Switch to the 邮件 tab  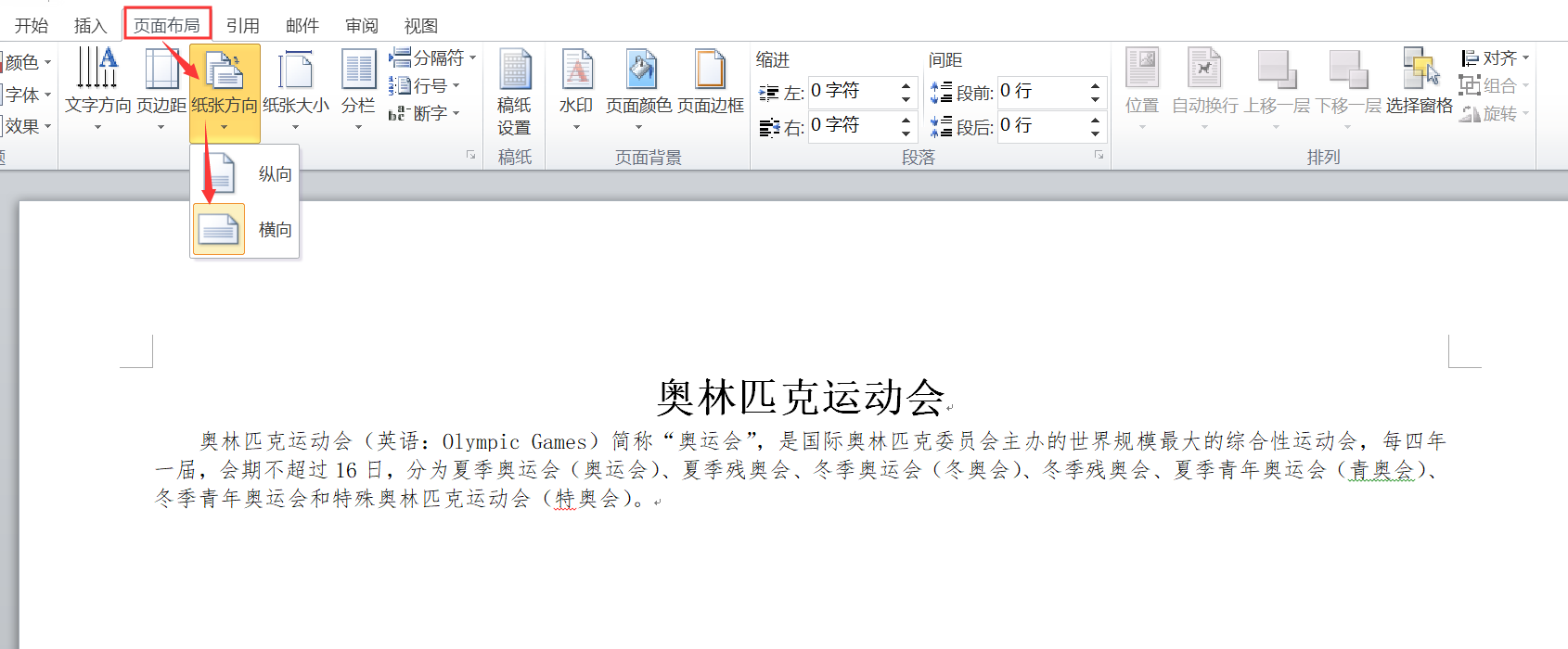click(x=302, y=25)
